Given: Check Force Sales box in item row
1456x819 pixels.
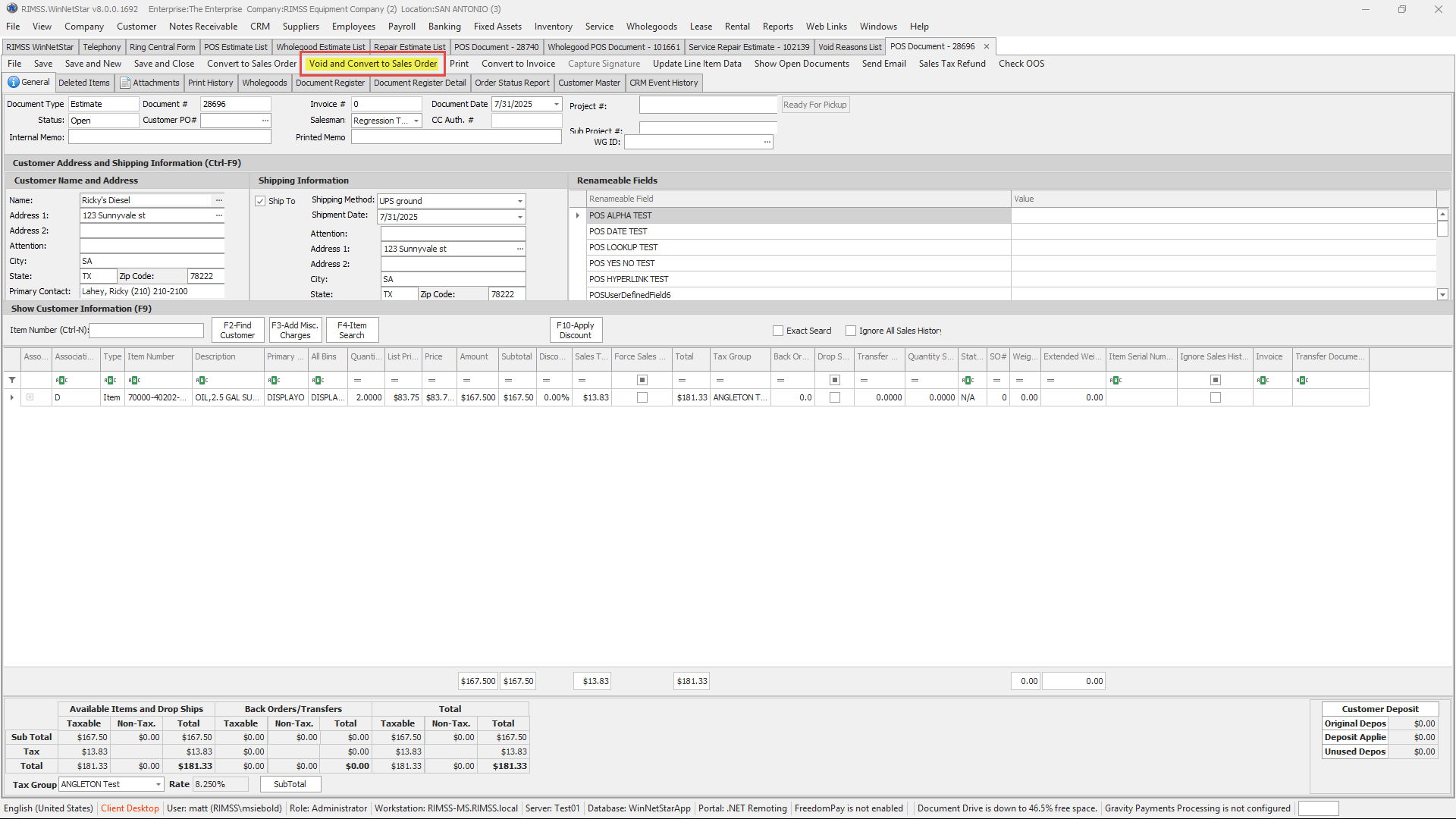Looking at the screenshot, I should point(642,397).
